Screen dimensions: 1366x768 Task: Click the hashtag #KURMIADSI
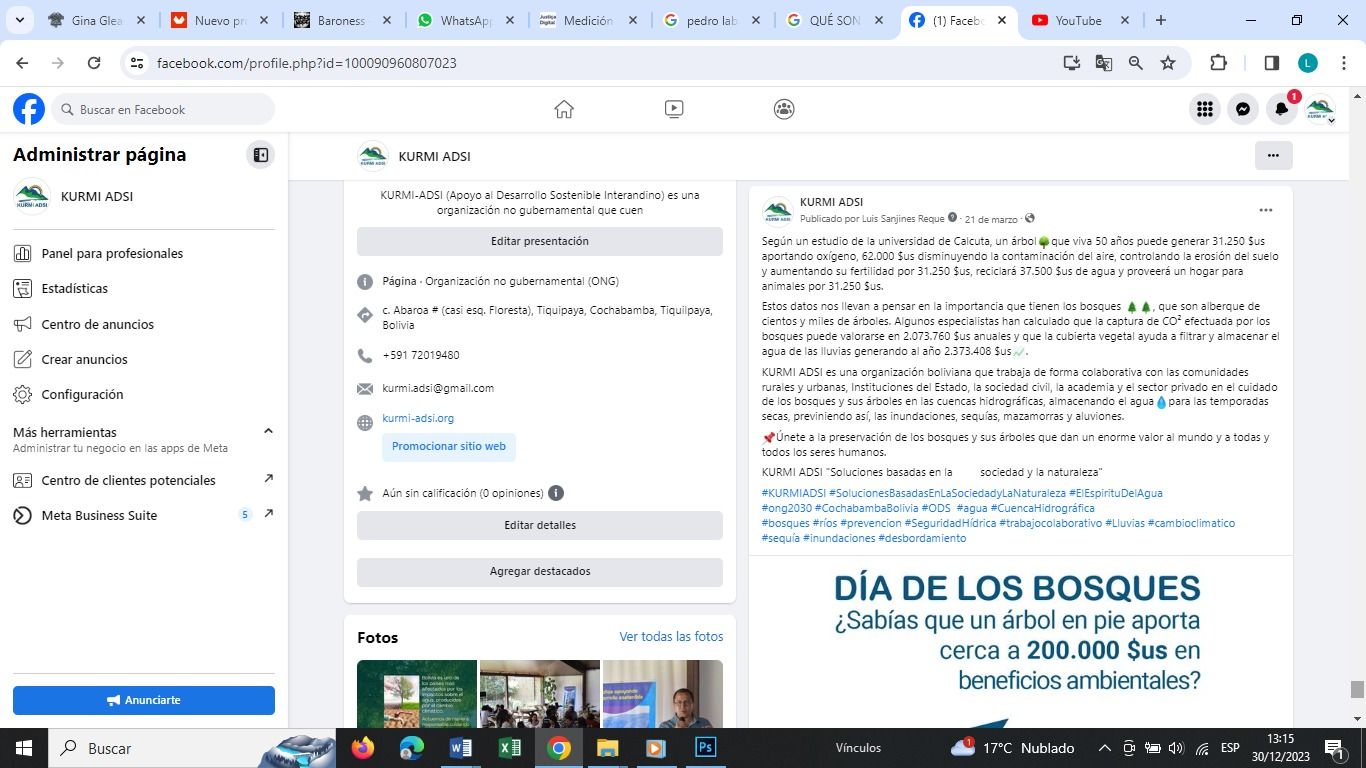pyautogui.click(x=794, y=493)
